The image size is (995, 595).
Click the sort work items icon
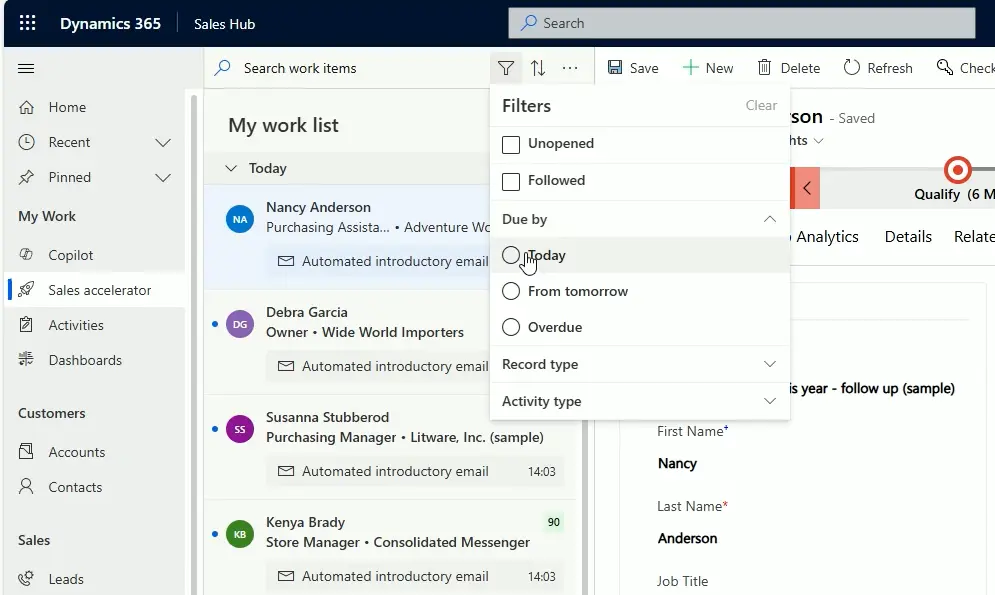(x=538, y=67)
